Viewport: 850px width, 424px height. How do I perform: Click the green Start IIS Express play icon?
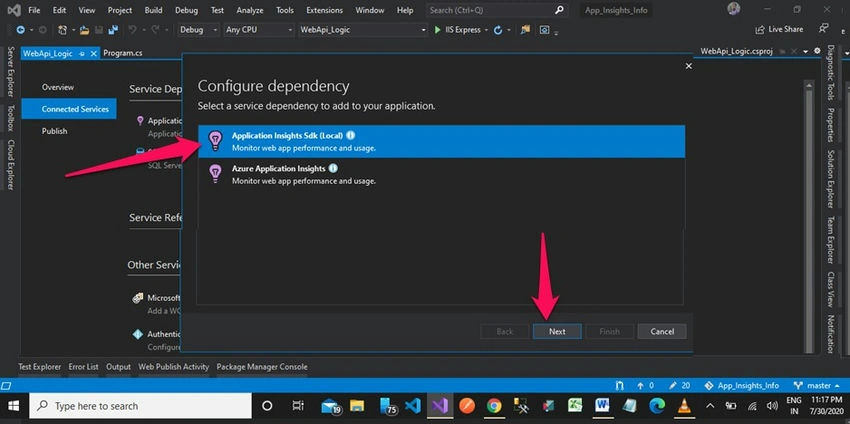point(437,30)
